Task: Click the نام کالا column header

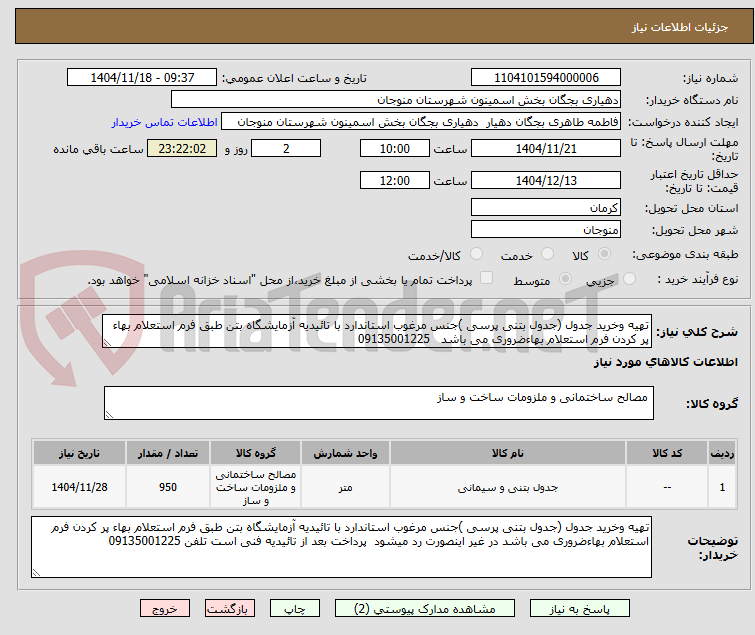Action: pos(508,453)
